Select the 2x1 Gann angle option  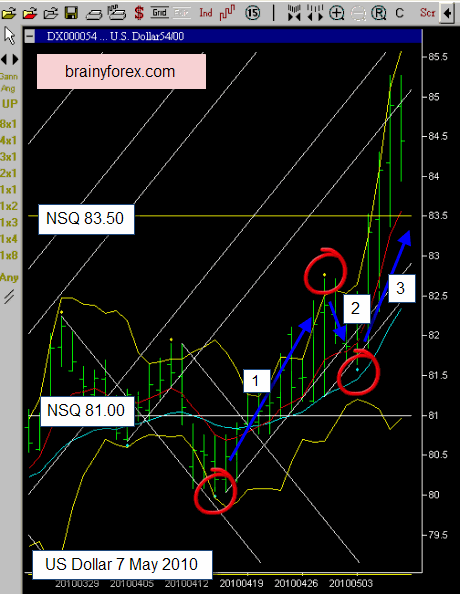pos(9,173)
